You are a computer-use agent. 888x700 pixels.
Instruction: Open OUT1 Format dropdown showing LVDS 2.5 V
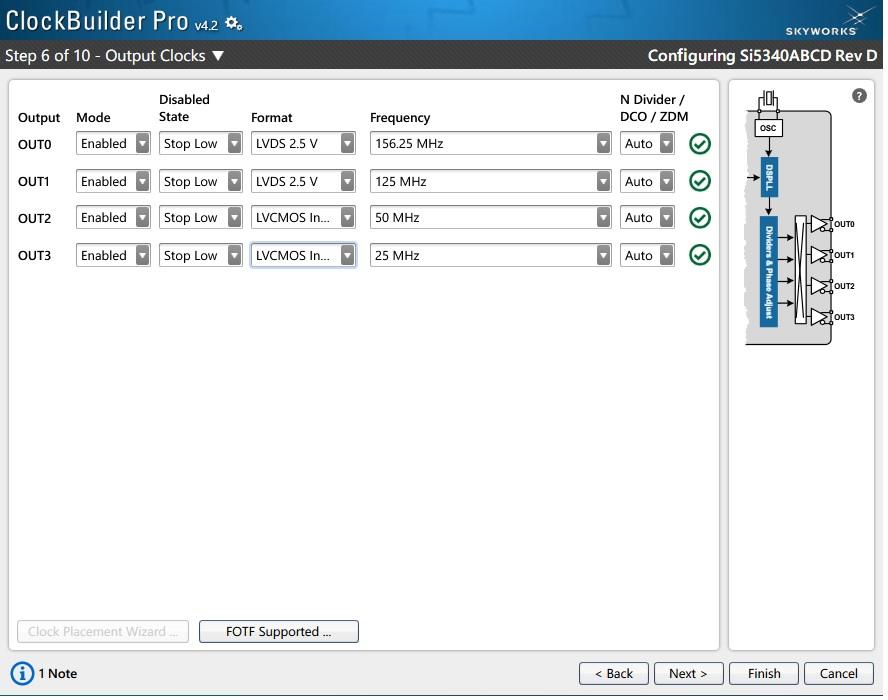(x=303, y=181)
